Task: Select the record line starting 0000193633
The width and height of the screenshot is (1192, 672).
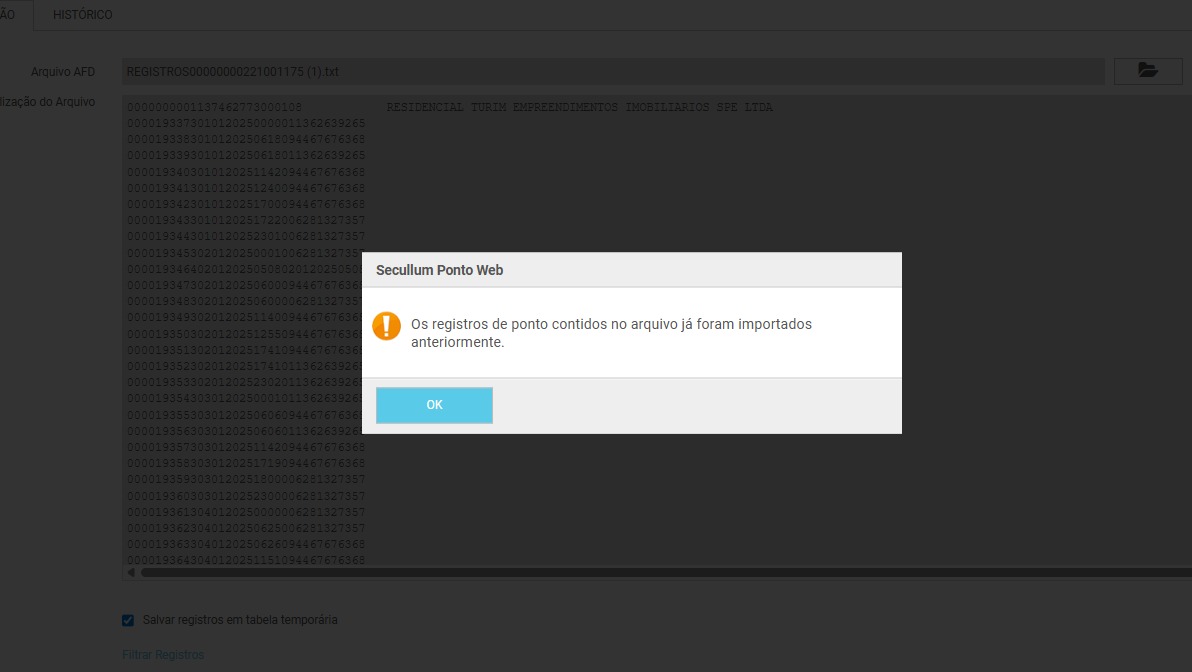Action: click(x=246, y=544)
